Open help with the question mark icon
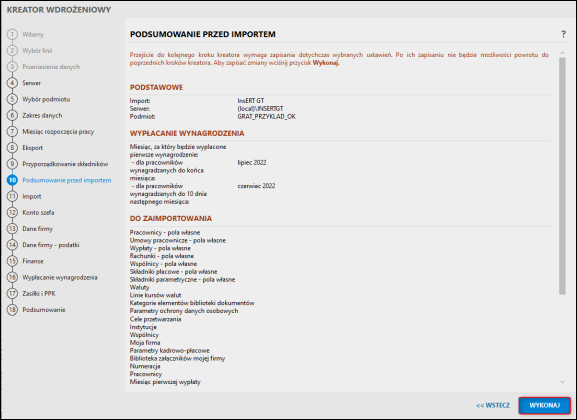The height and width of the screenshot is (420, 577). [563, 34]
